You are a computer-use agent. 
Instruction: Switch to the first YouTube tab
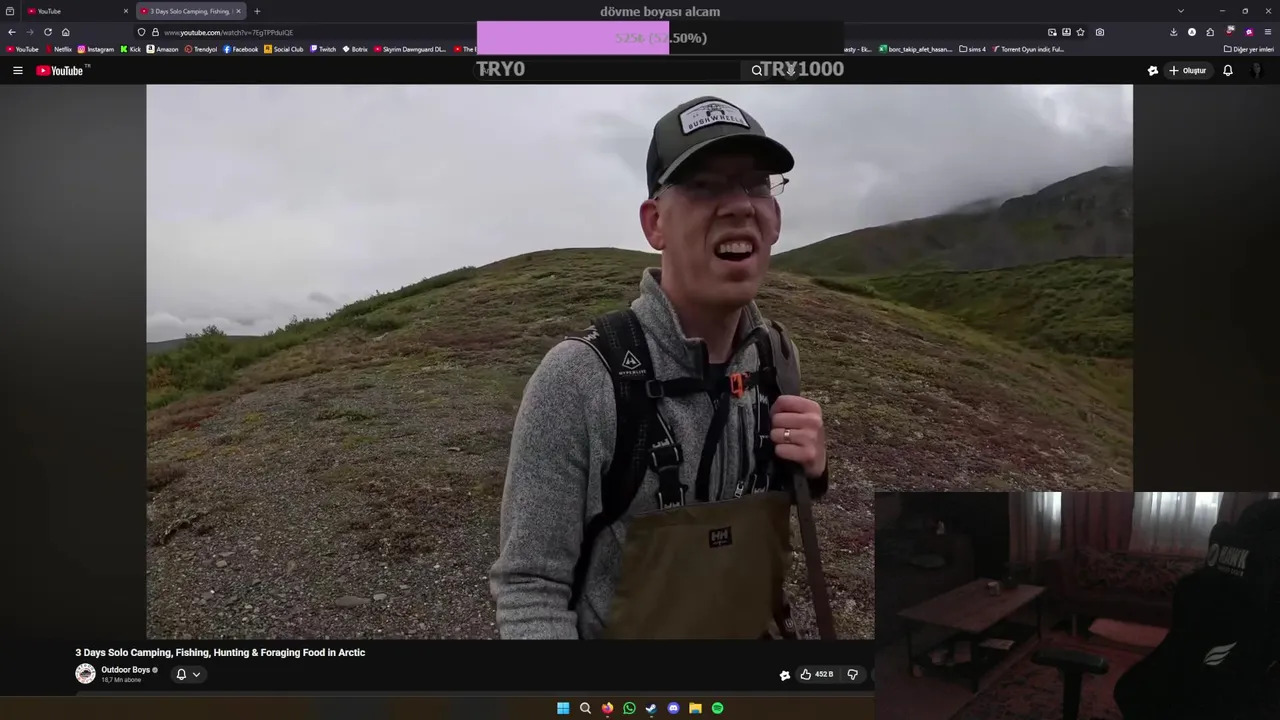[x=75, y=11]
